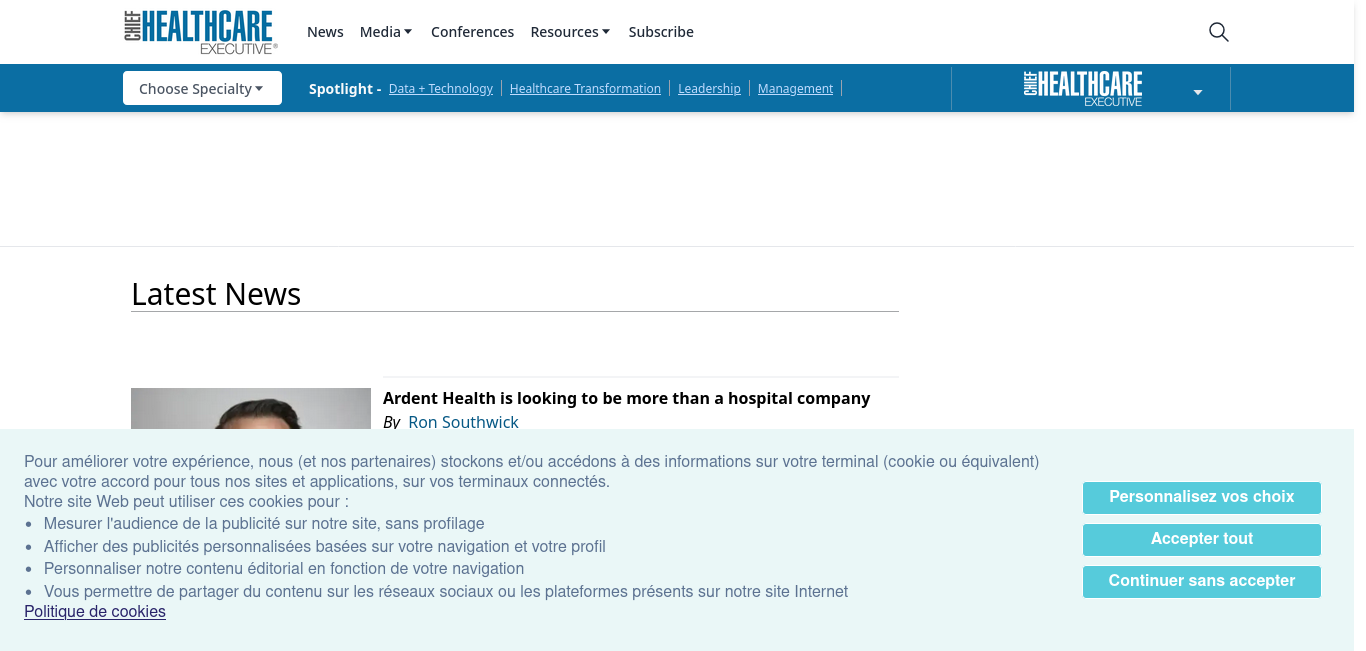Go to the Conferences page
The height and width of the screenshot is (651, 1366).
click(x=472, y=32)
